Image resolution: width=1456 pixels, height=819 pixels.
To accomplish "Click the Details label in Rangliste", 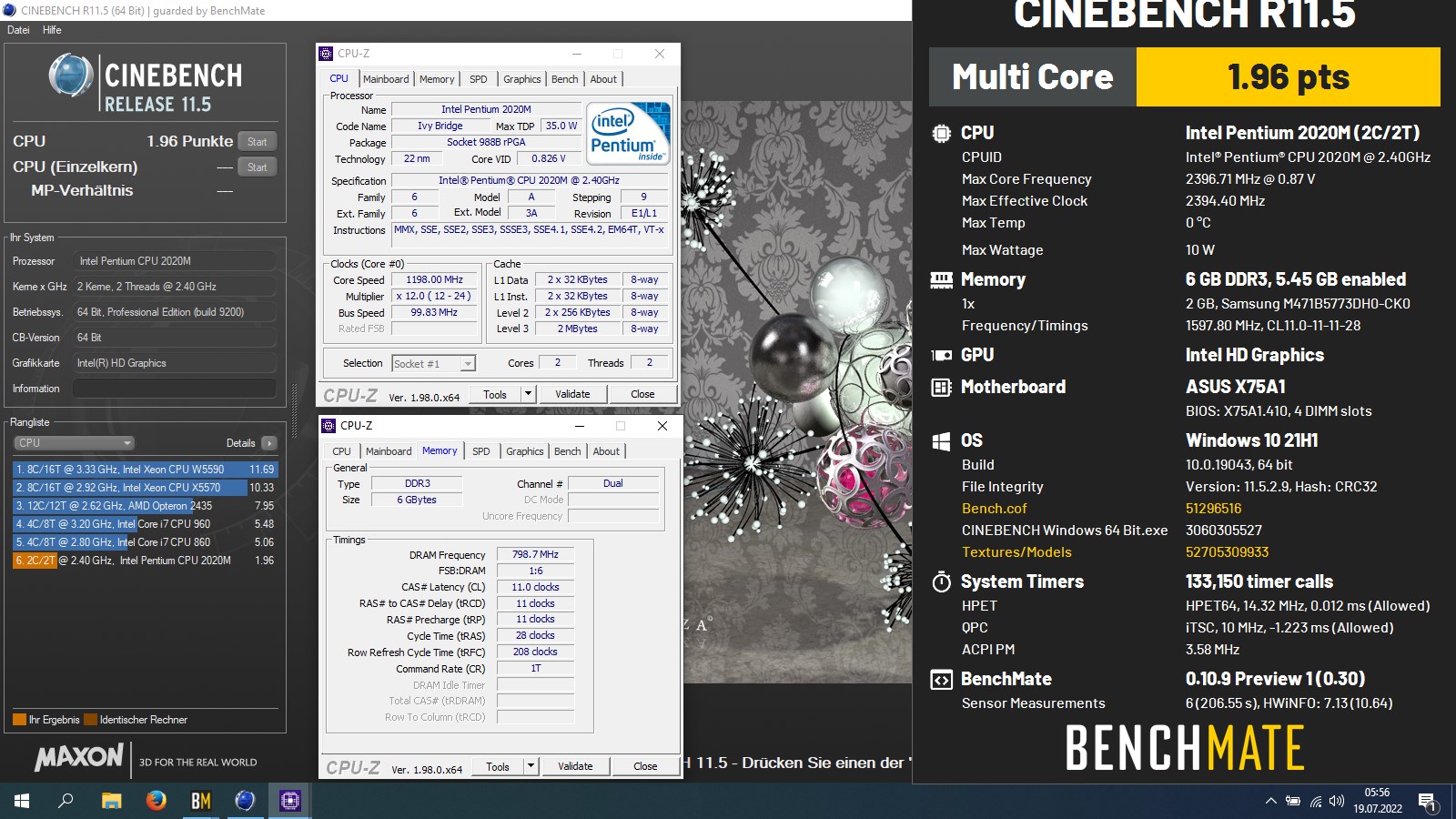I will click(x=241, y=443).
